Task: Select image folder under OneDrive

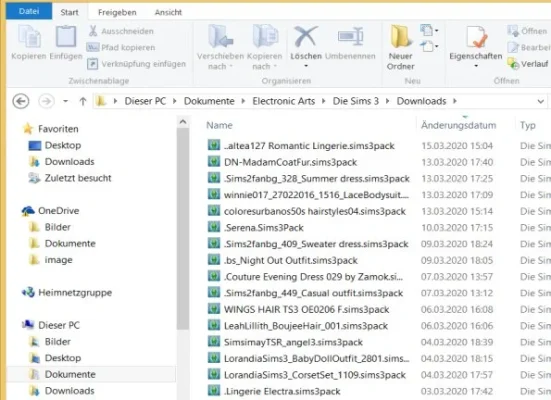Action: (51, 260)
